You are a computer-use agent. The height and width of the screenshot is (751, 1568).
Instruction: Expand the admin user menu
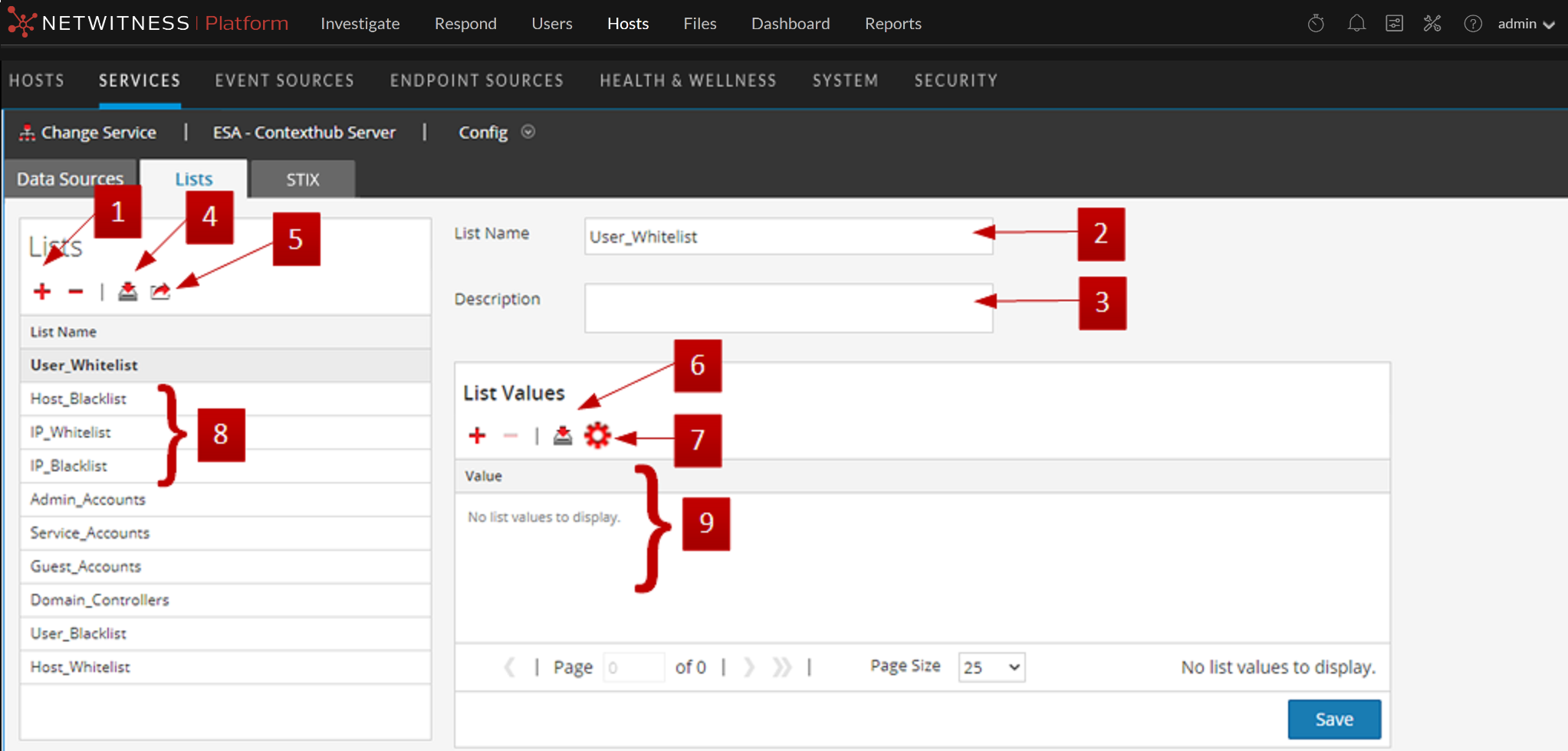tap(1526, 24)
